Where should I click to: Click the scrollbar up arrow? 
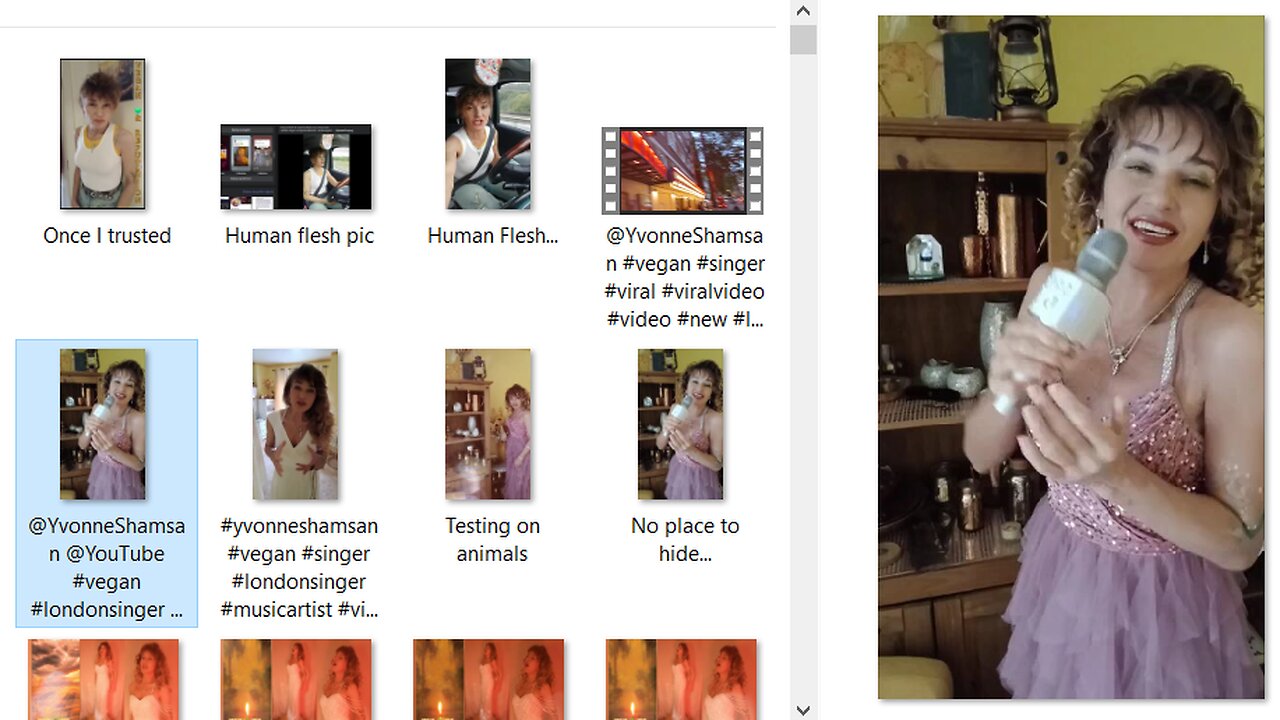pyautogui.click(x=803, y=11)
